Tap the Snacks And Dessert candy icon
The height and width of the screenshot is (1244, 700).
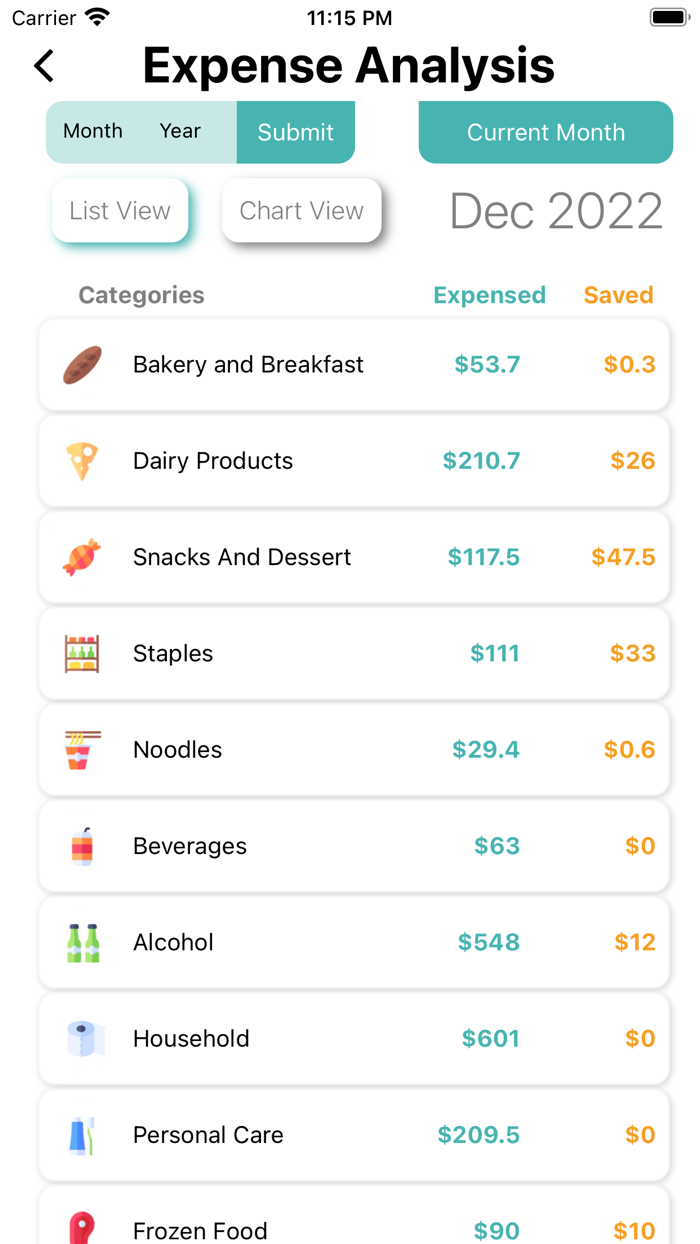[82, 557]
